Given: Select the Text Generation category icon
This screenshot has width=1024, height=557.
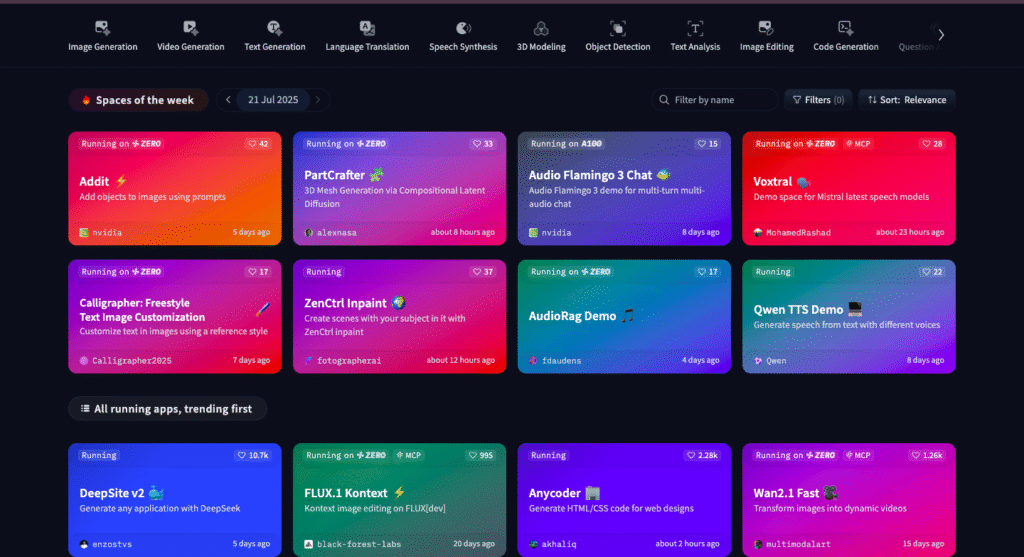Looking at the screenshot, I should coord(274,28).
